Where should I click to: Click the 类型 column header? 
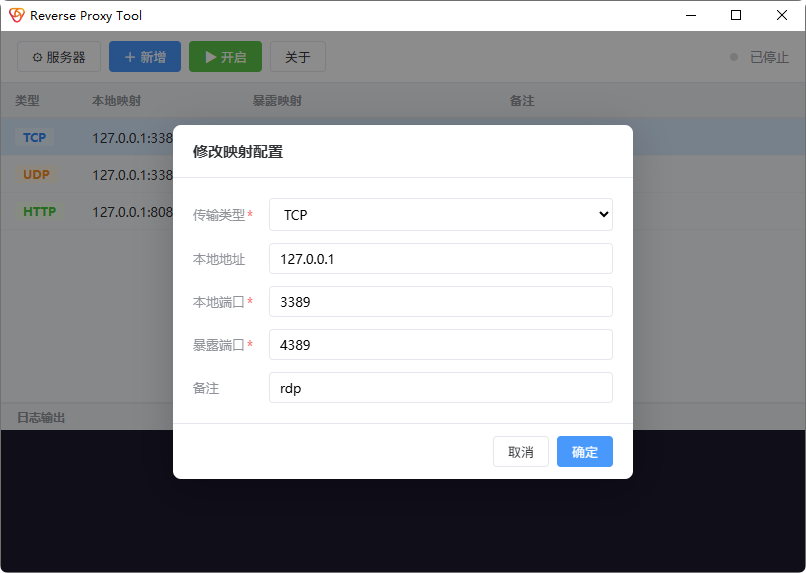pos(27,100)
